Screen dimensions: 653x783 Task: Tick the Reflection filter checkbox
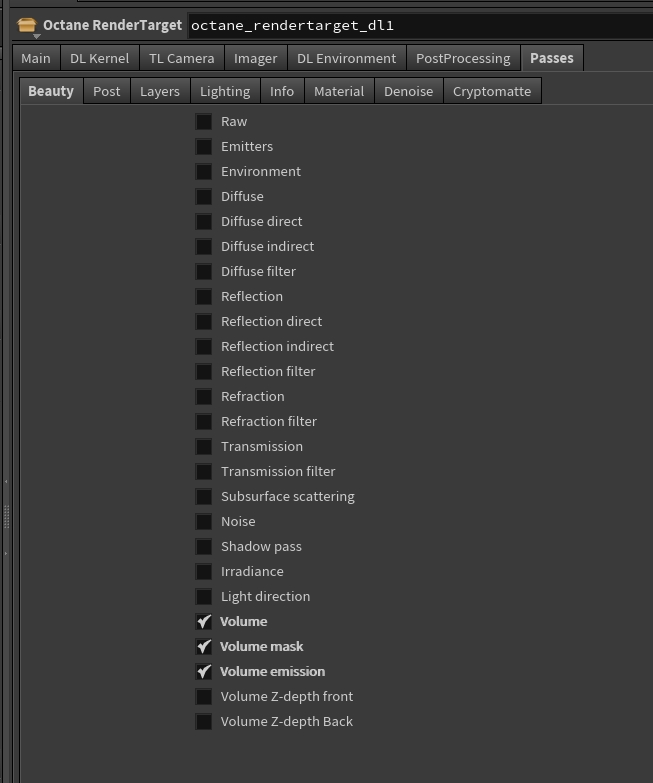point(204,372)
